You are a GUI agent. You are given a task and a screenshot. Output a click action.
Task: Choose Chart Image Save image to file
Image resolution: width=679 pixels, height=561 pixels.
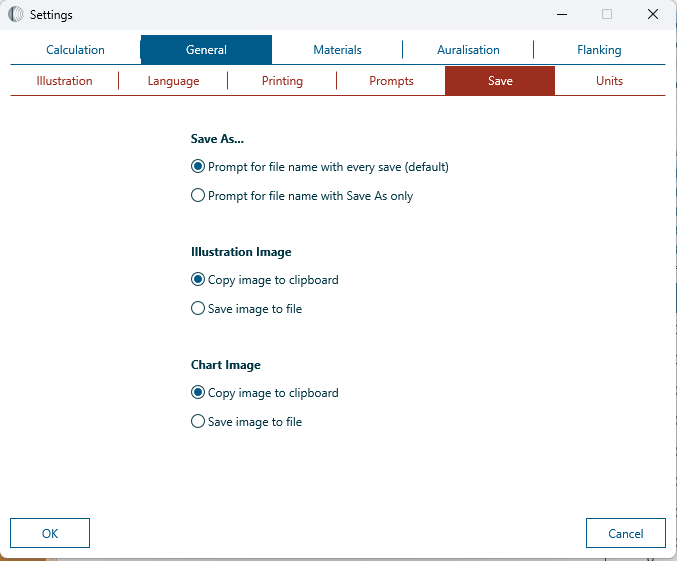(x=246, y=422)
